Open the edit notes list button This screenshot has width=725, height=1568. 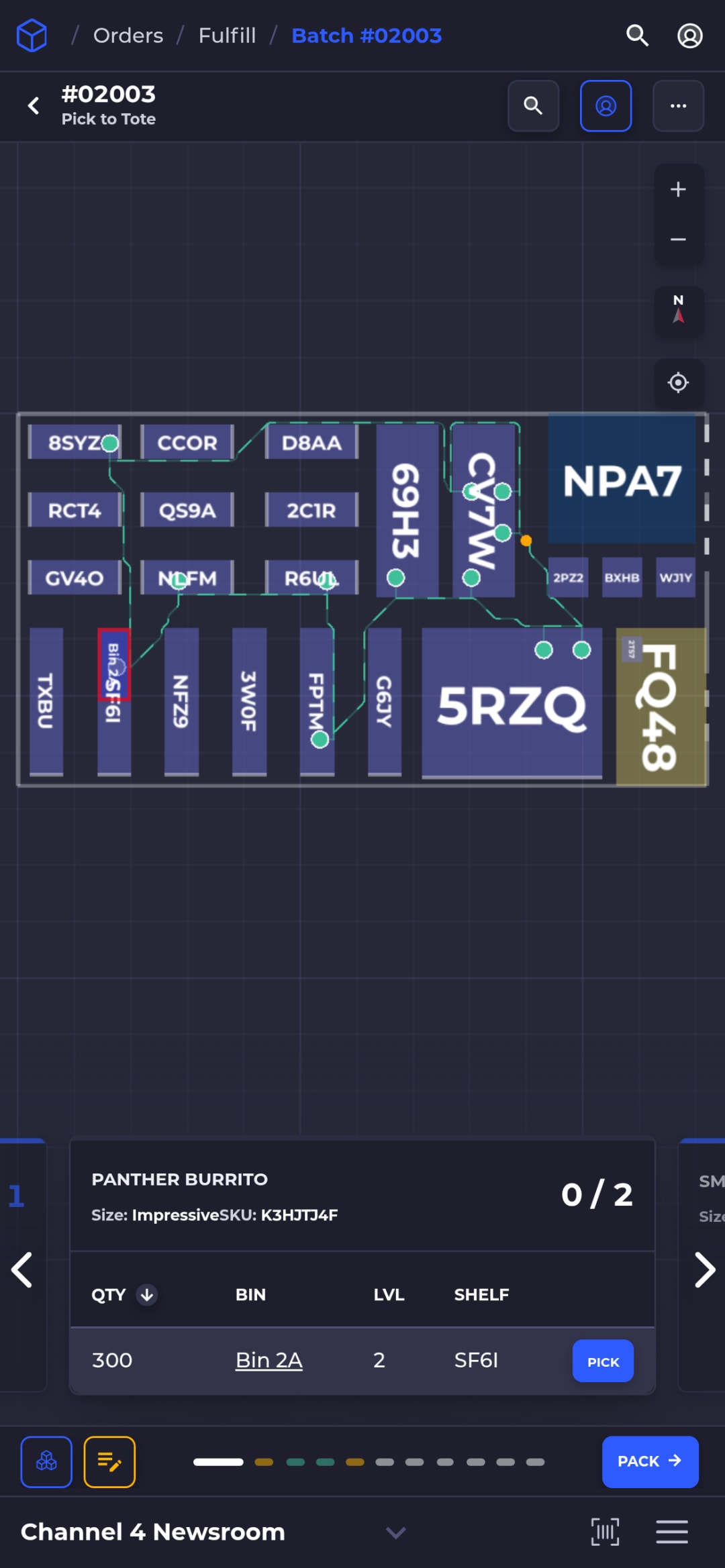tap(109, 1461)
